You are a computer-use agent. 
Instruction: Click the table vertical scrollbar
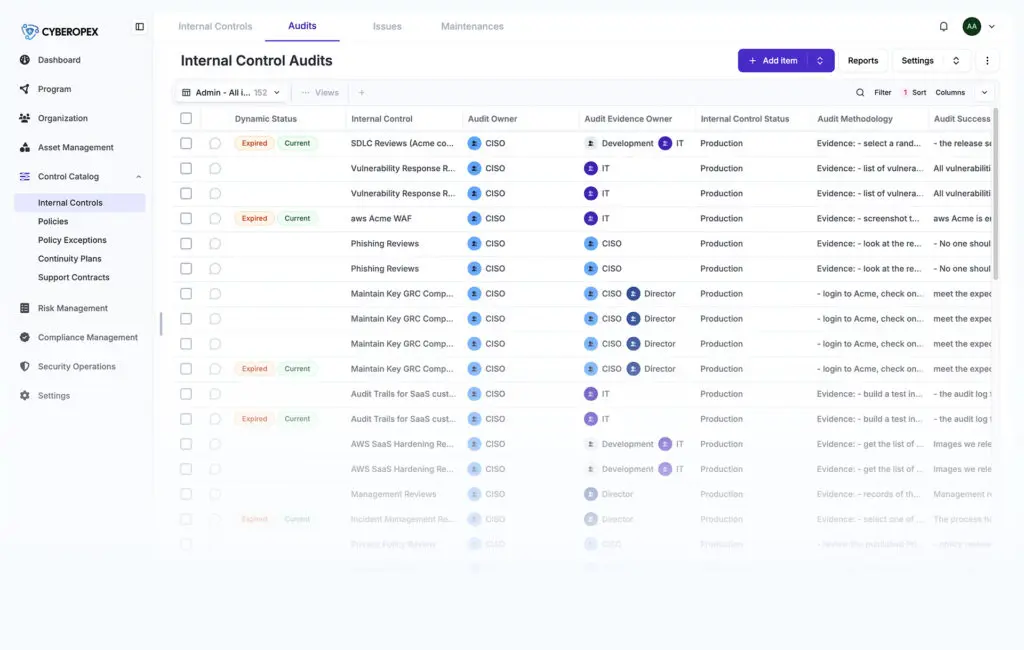[995, 194]
